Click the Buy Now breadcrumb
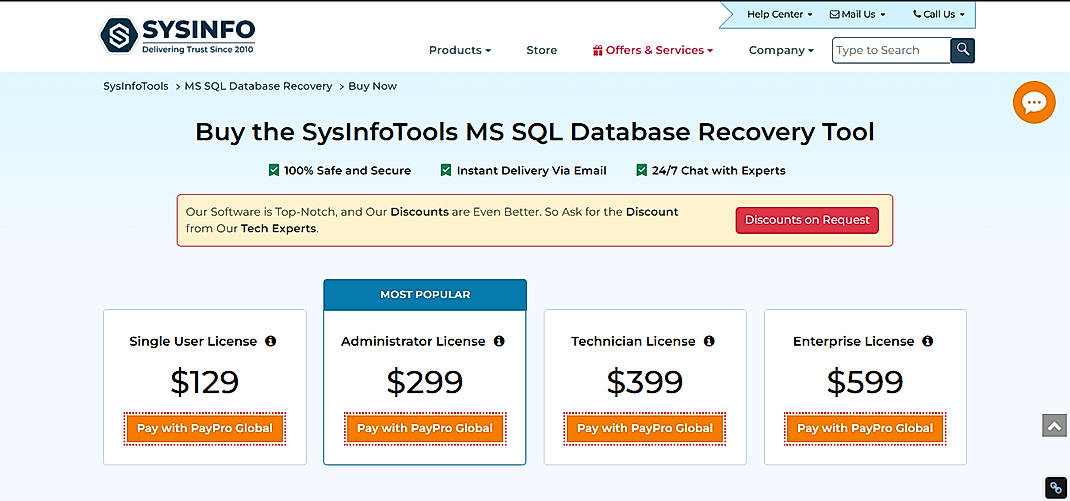Viewport: 1070px width, 501px height. [x=373, y=86]
